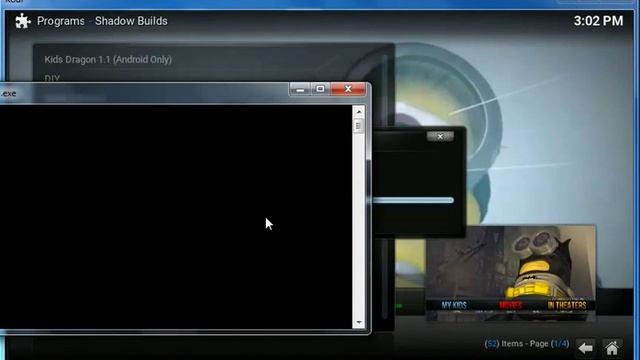This screenshot has width=640, height=360.
Task: Click the MY KIDS label in preview
Action: point(454,305)
